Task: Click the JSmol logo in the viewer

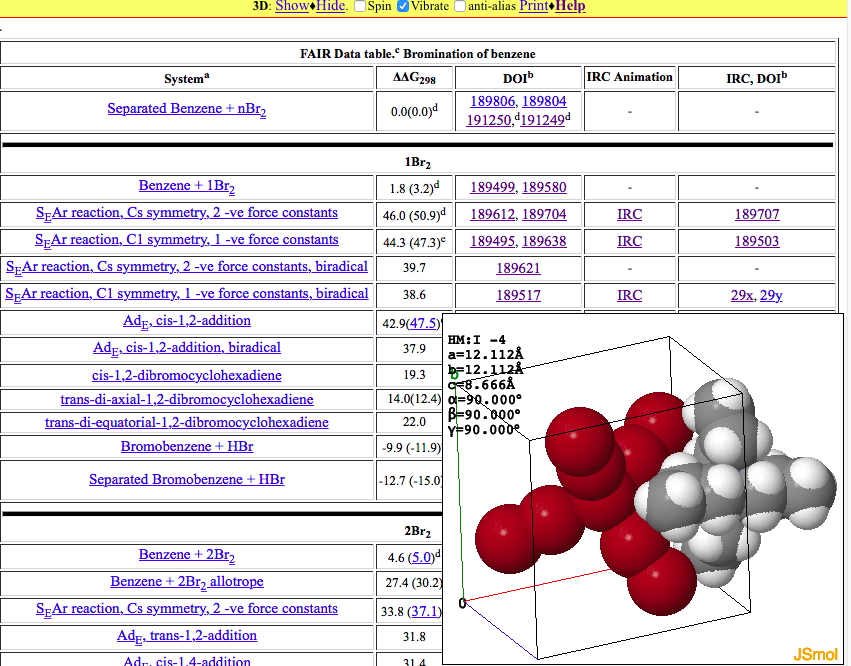Action: click(x=815, y=654)
